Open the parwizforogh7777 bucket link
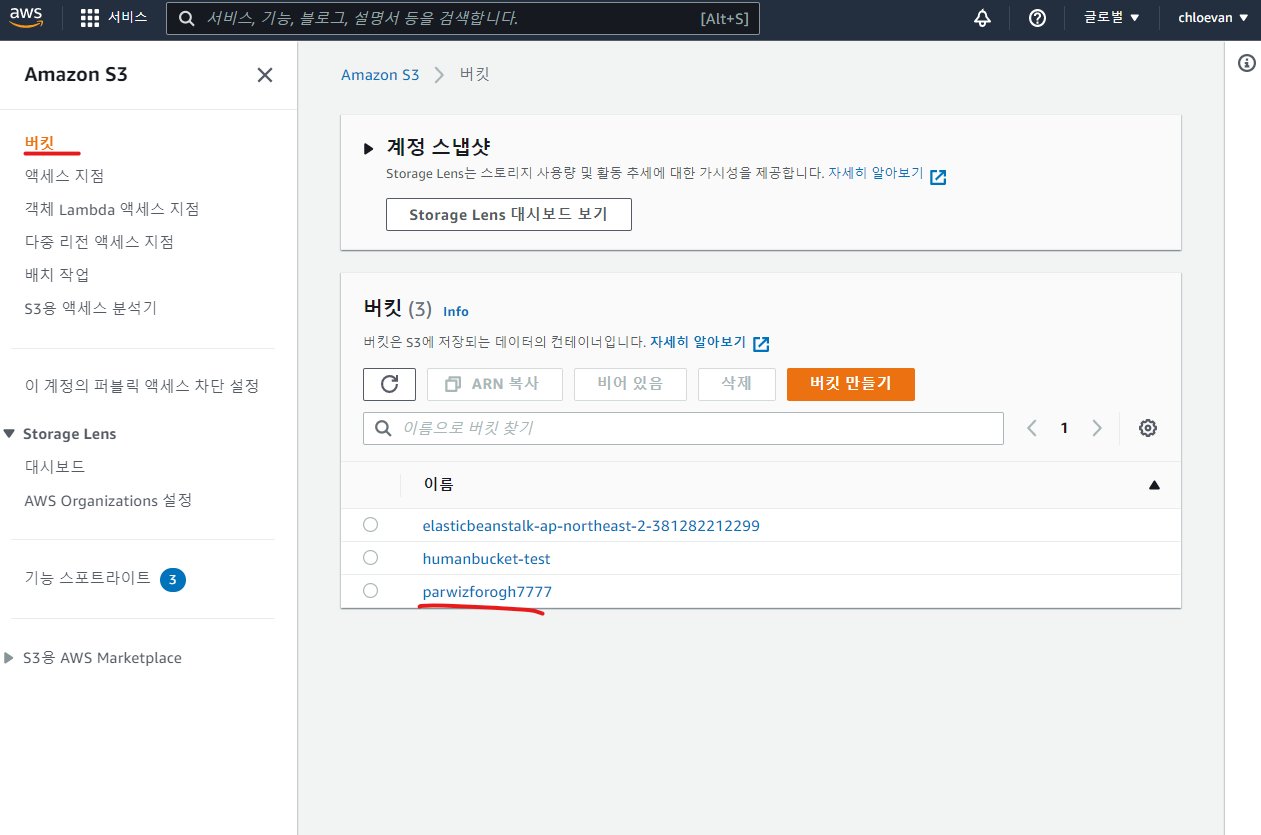This screenshot has height=835, width=1261. coord(487,592)
